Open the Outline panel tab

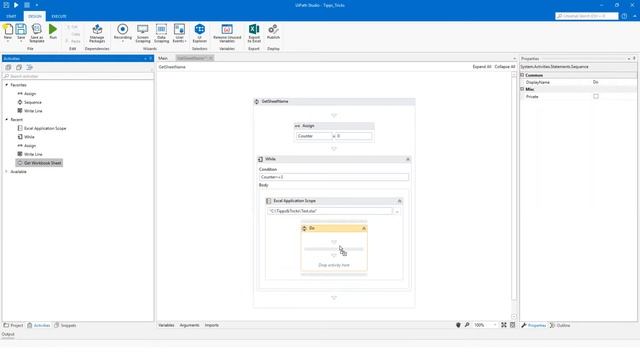pyautogui.click(x=560, y=325)
